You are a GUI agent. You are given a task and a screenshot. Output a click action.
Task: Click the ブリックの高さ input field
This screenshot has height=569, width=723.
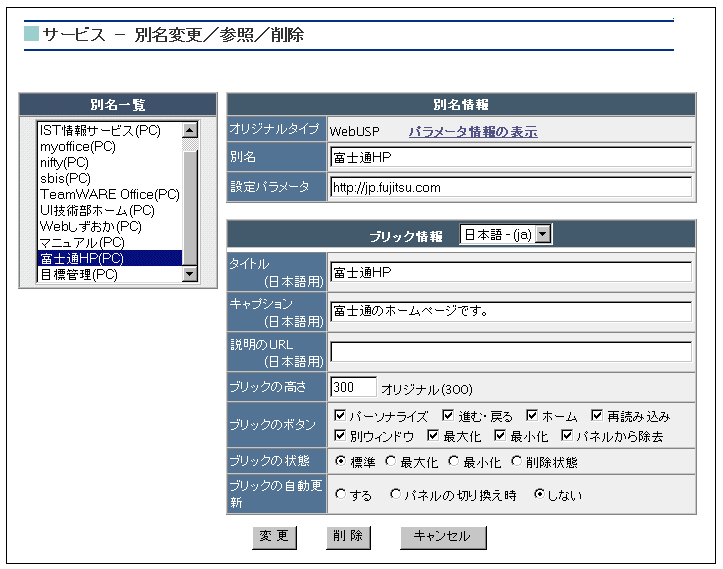tap(353, 387)
